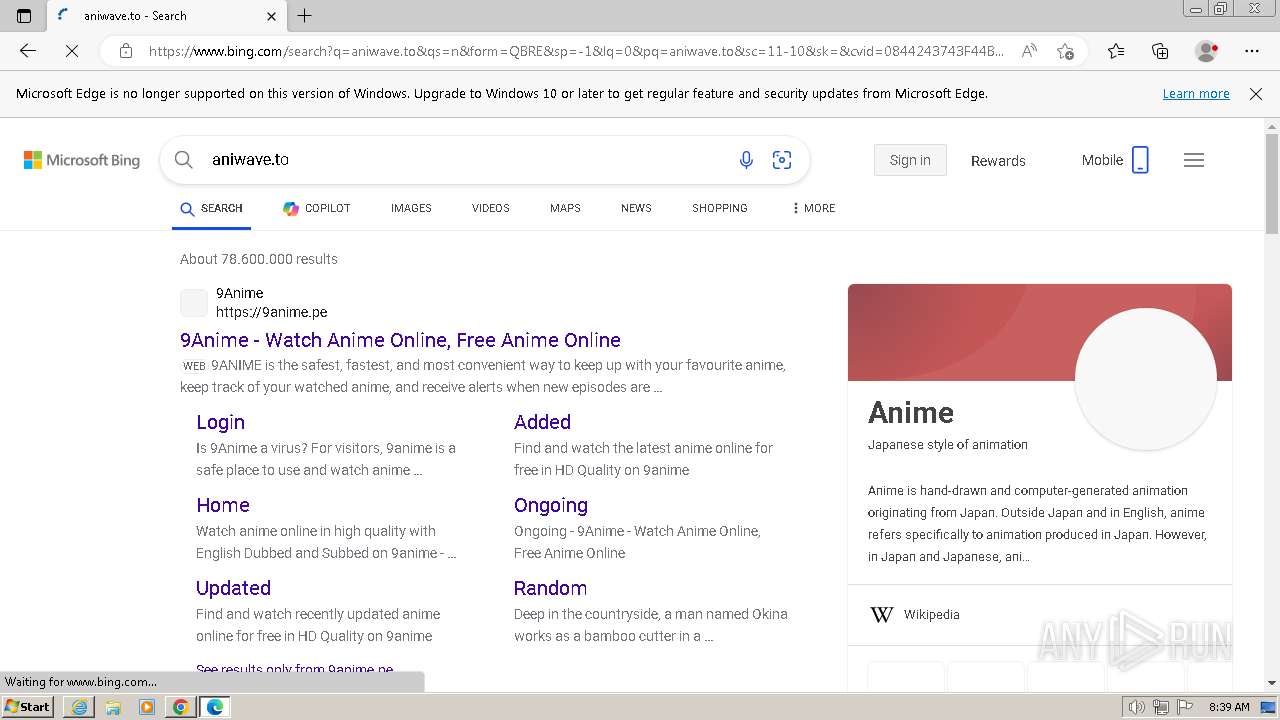Open the Windows Start button
1280x720 pixels.
click(27, 707)
